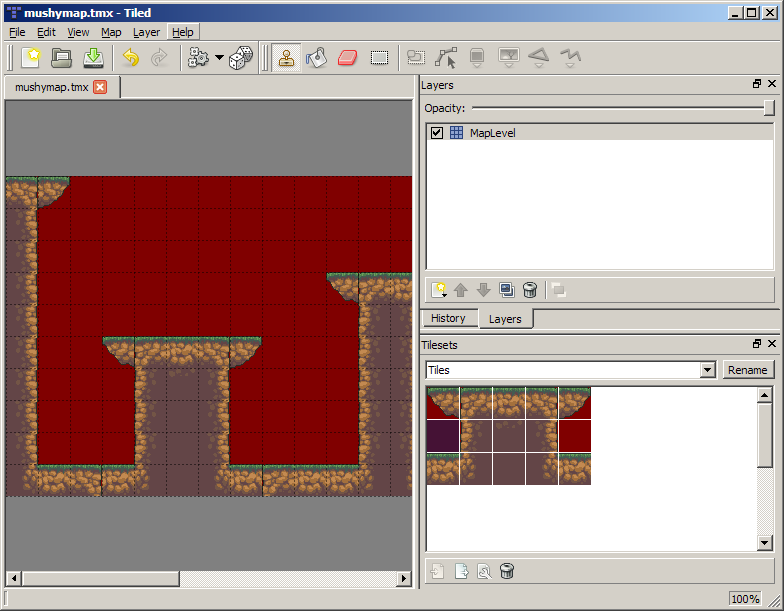Close the Tilesets dock panel
The height and width of the screenshot is (611, 784).
click(772, 344)
